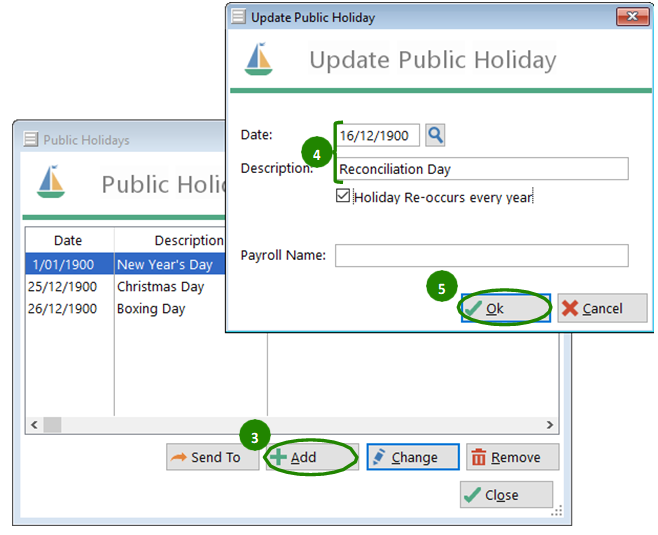Toggle Holiday Re-occurs every year checkbox
The image size is (658, 535).
[343, 196]
